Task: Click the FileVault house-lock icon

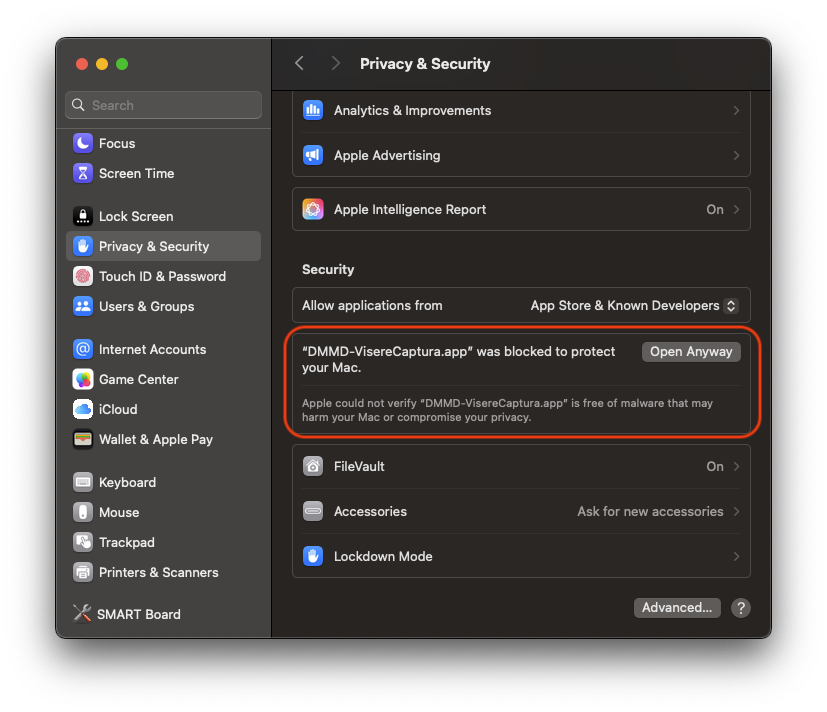Action: pyautogui.click(x=313, y=466)
